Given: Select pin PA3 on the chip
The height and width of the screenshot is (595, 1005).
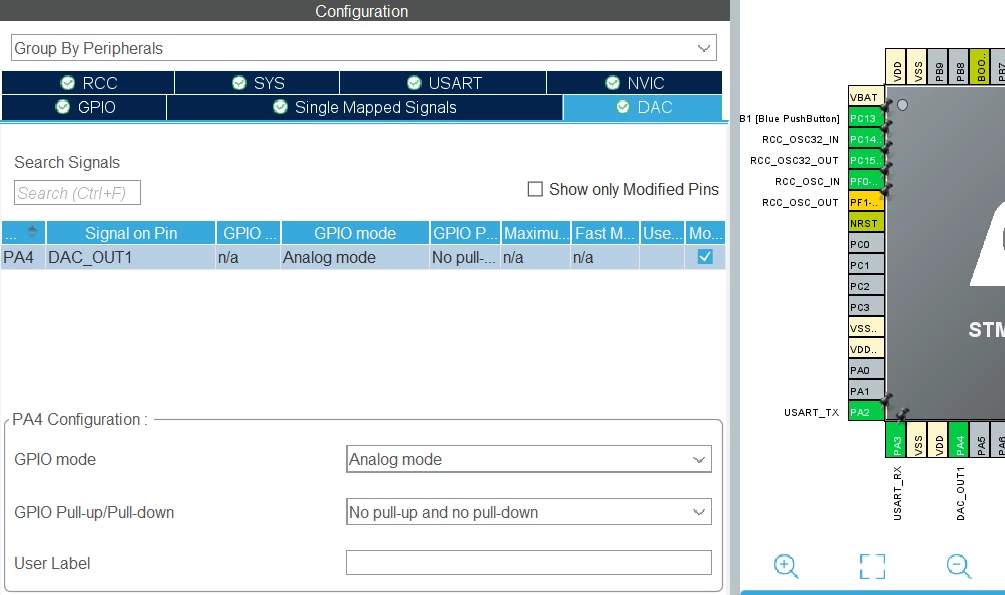Looking at the screenshot, I should coord(896,440).
